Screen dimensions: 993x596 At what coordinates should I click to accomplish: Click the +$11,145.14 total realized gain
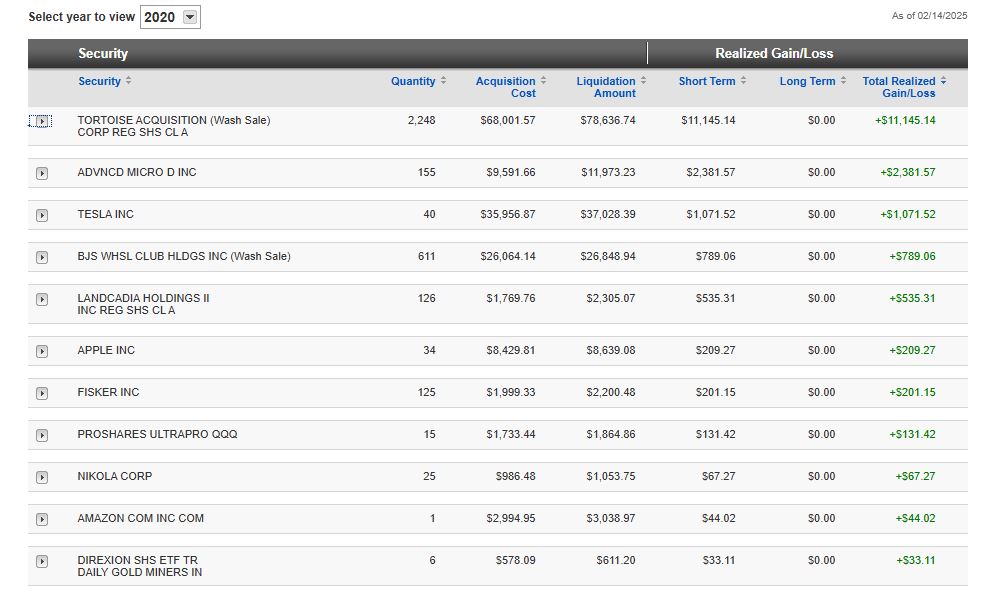905,120
